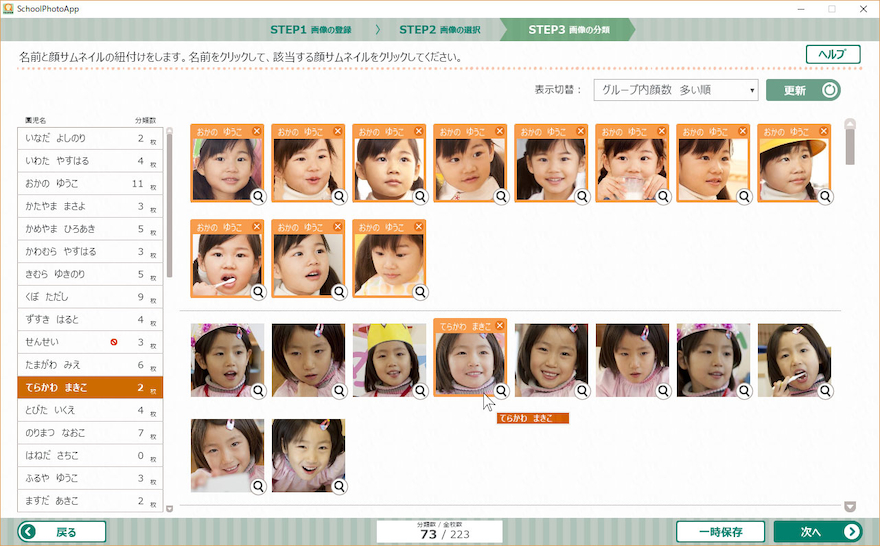Click the red prohibited icon beside せんせい
Screen dimensions: 880x546
coord(114,342)
